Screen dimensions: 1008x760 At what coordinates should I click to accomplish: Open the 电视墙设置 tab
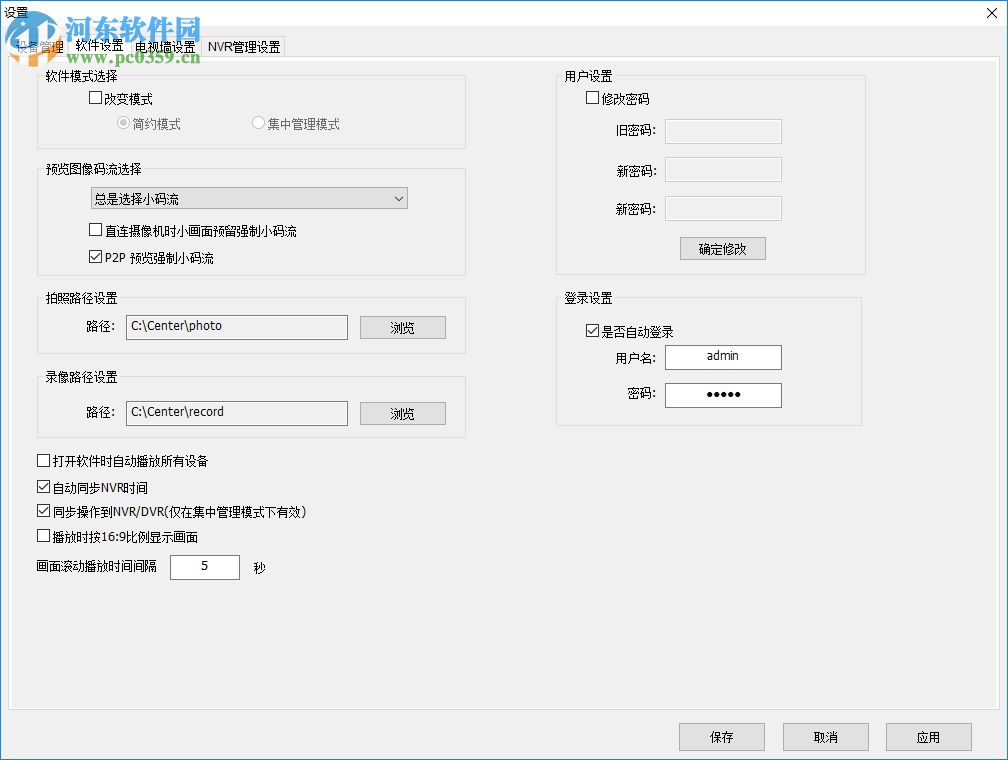[165, 47]
